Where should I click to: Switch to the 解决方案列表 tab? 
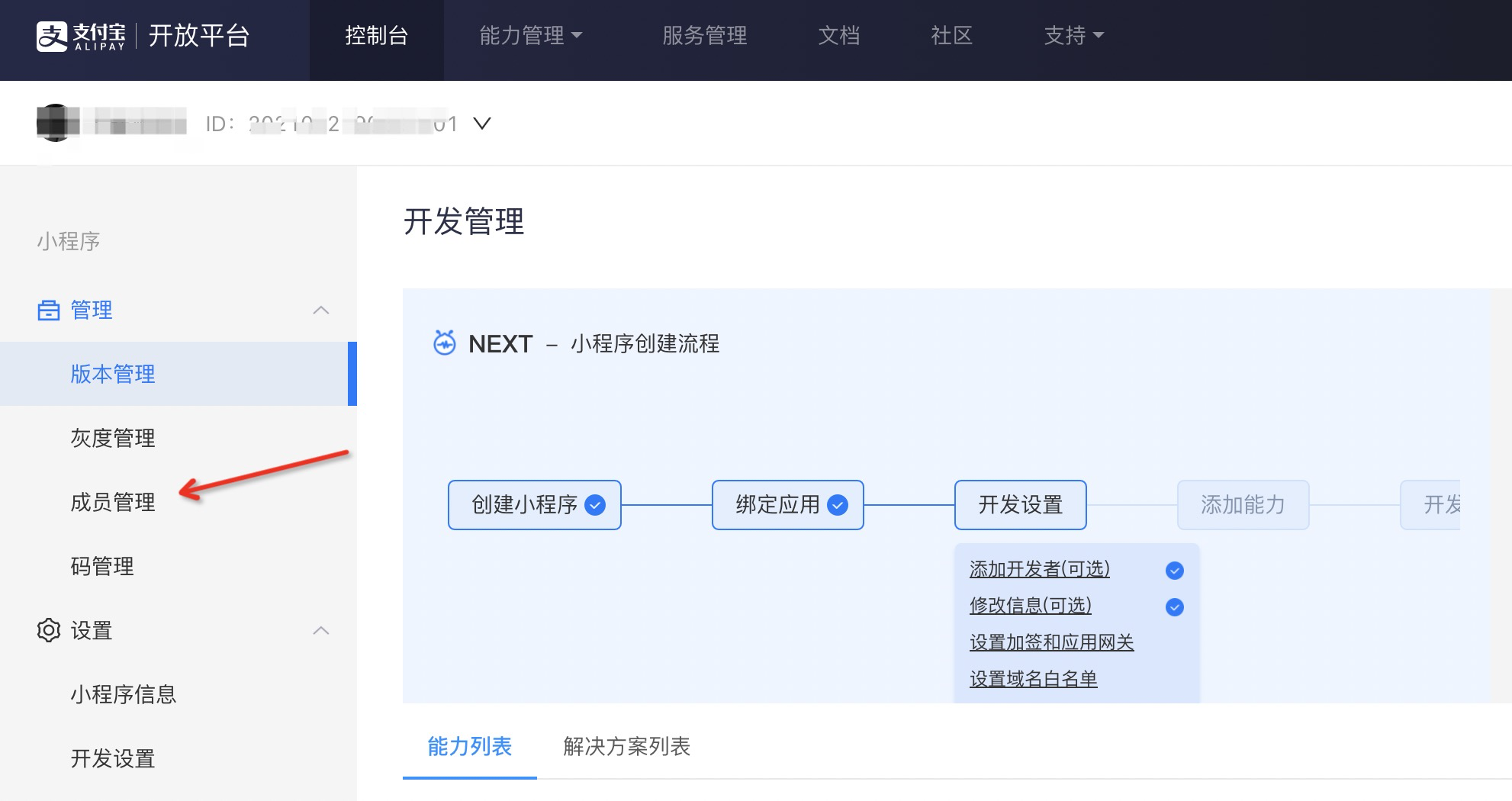pos(626,746)
